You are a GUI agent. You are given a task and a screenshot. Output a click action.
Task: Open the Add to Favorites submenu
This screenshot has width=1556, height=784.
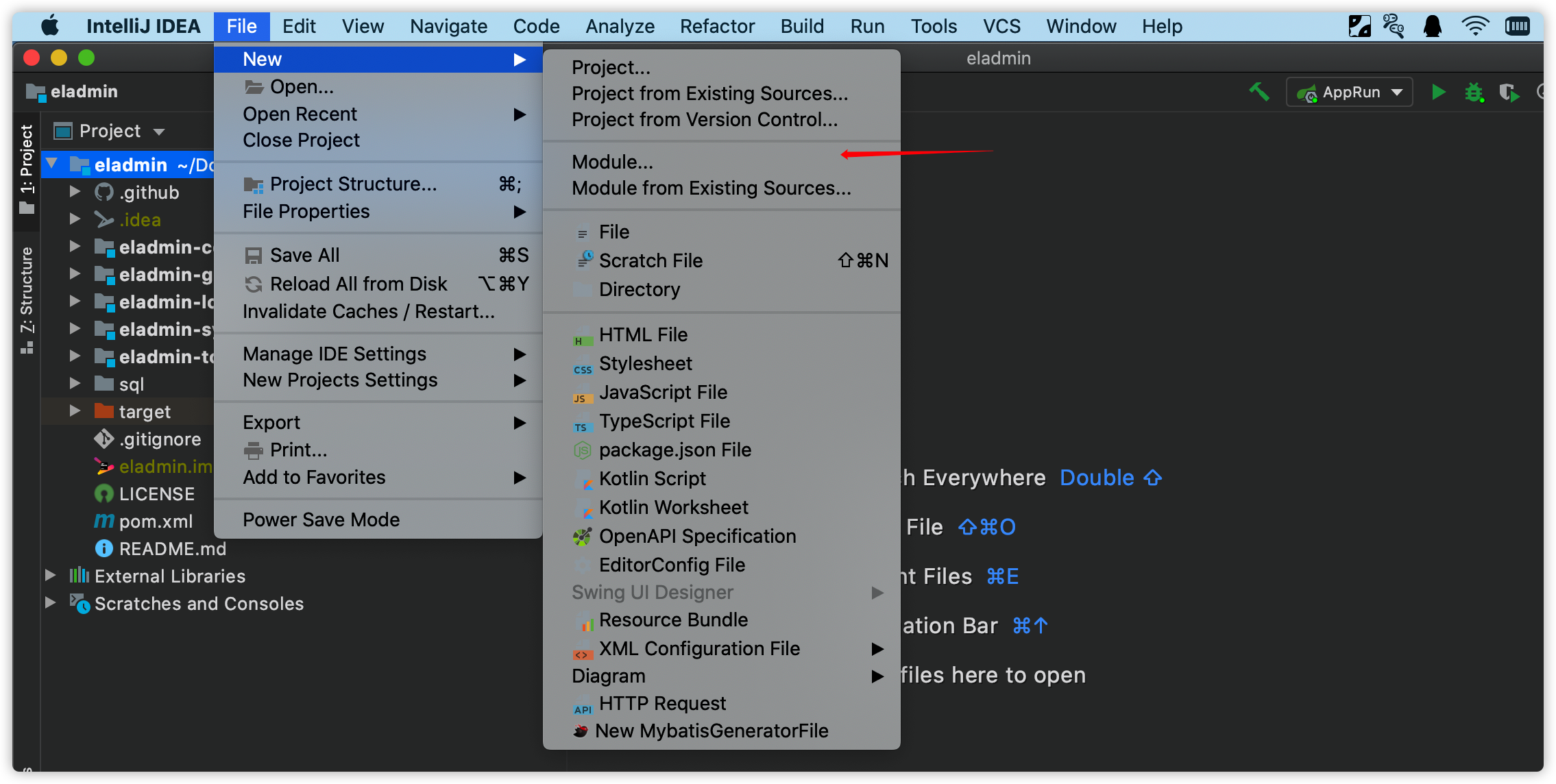(x=378, y=477)
